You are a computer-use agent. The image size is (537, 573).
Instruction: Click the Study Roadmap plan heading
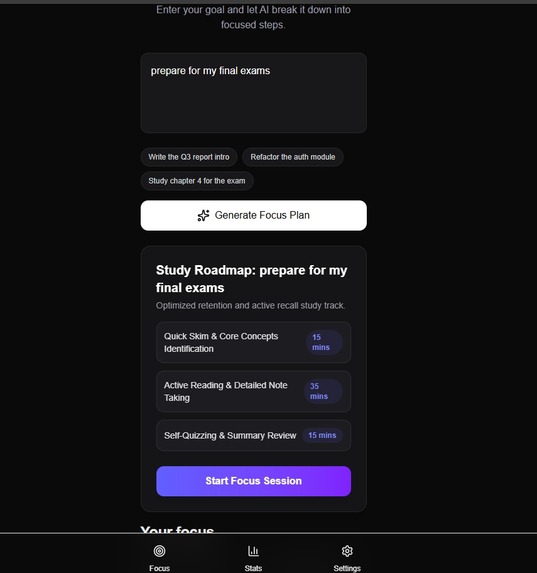click(252, 279)
